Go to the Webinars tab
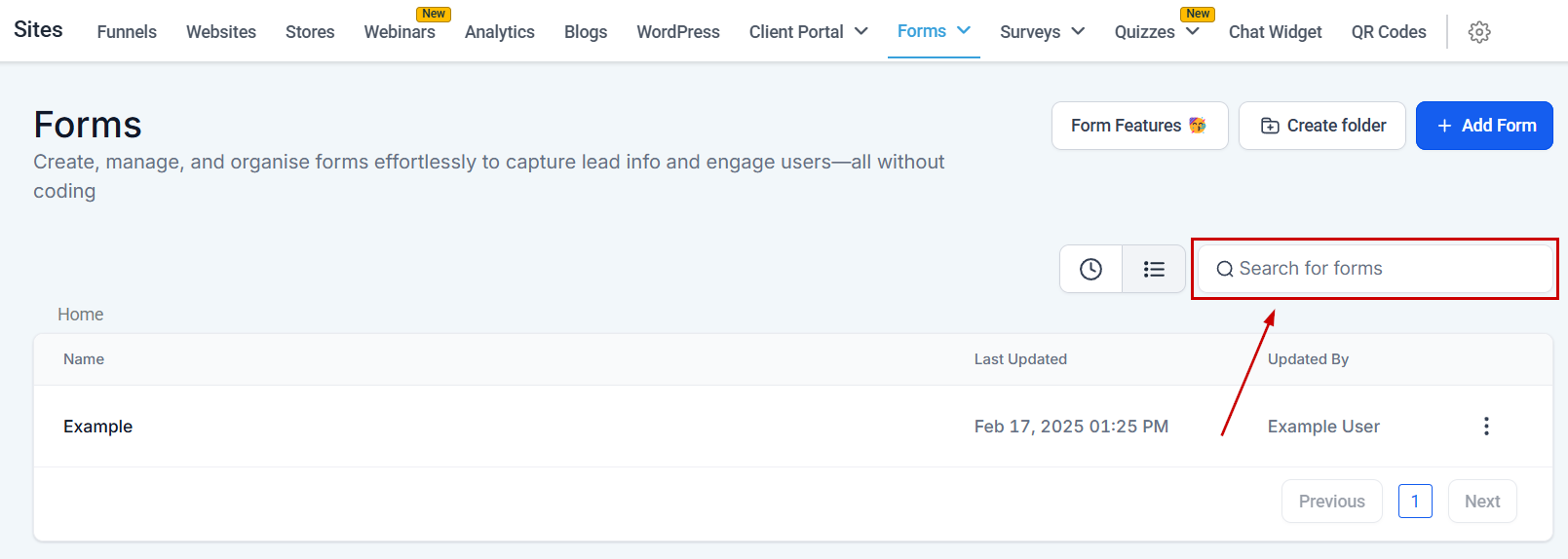Screen dimensions: 1568x559 coord(400,32)
